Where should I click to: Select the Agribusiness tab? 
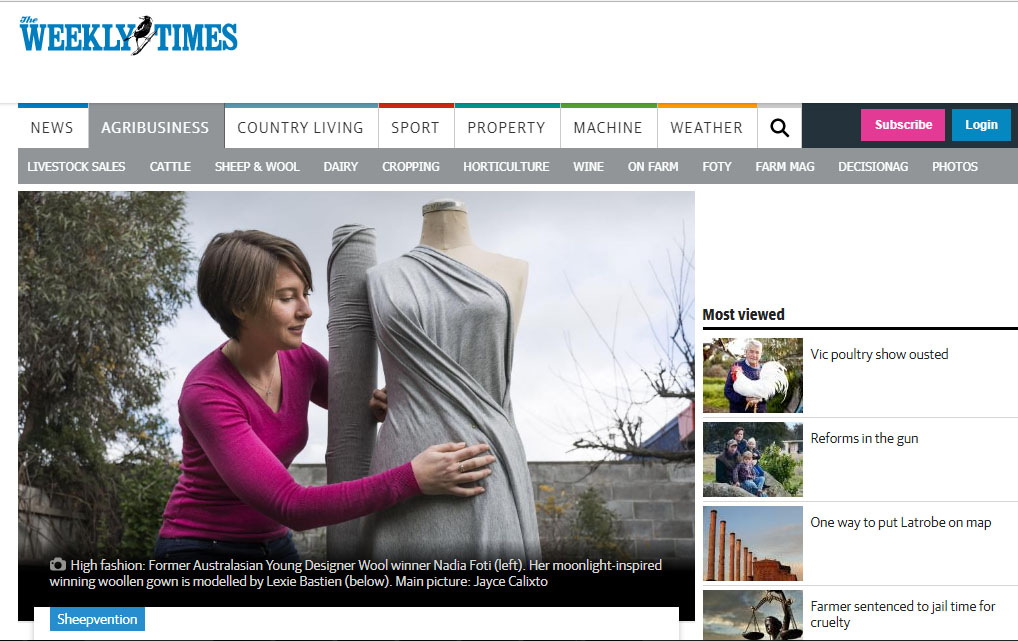[x=156, y=127]
